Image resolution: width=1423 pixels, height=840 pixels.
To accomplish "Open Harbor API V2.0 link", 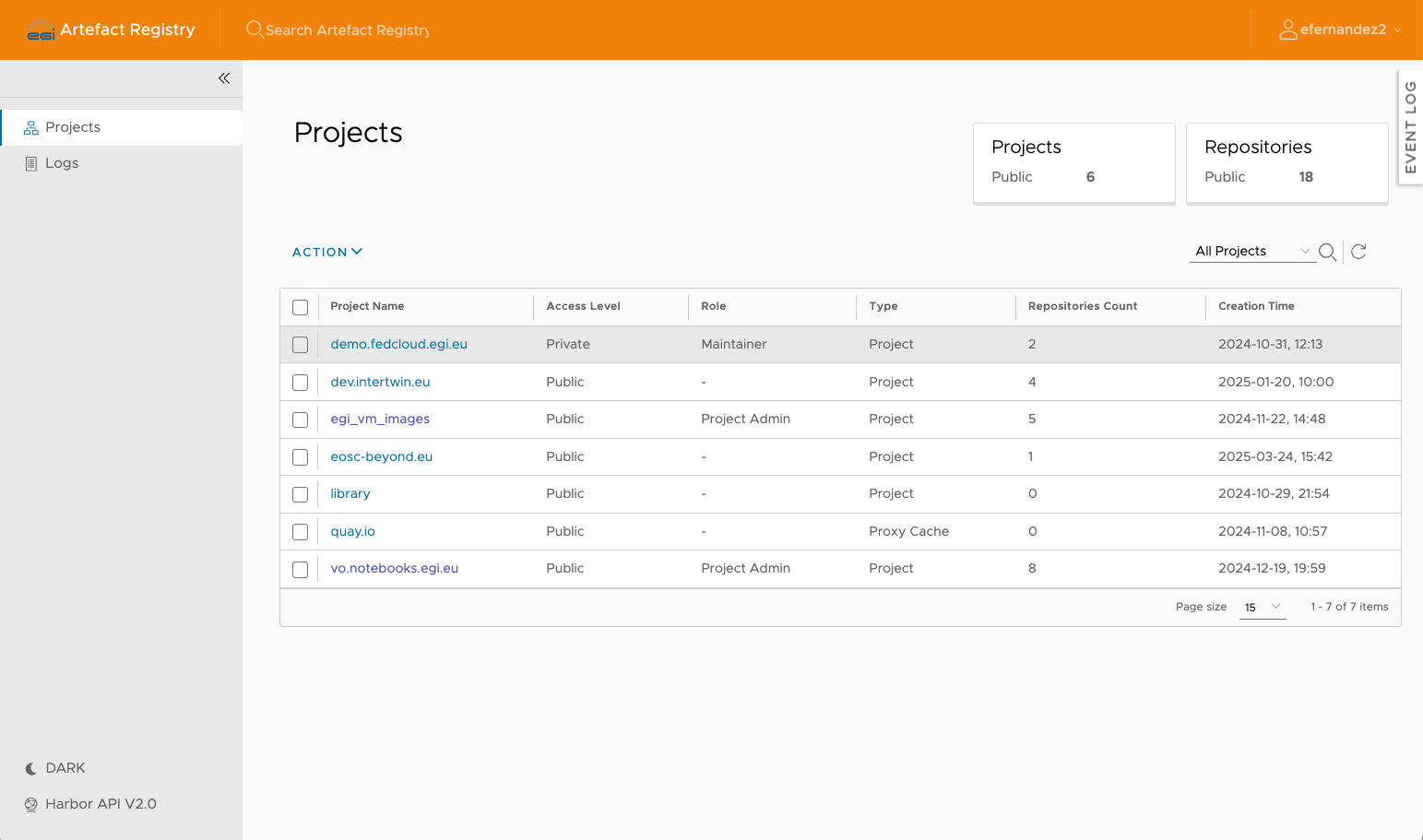I will click(90, 804).
